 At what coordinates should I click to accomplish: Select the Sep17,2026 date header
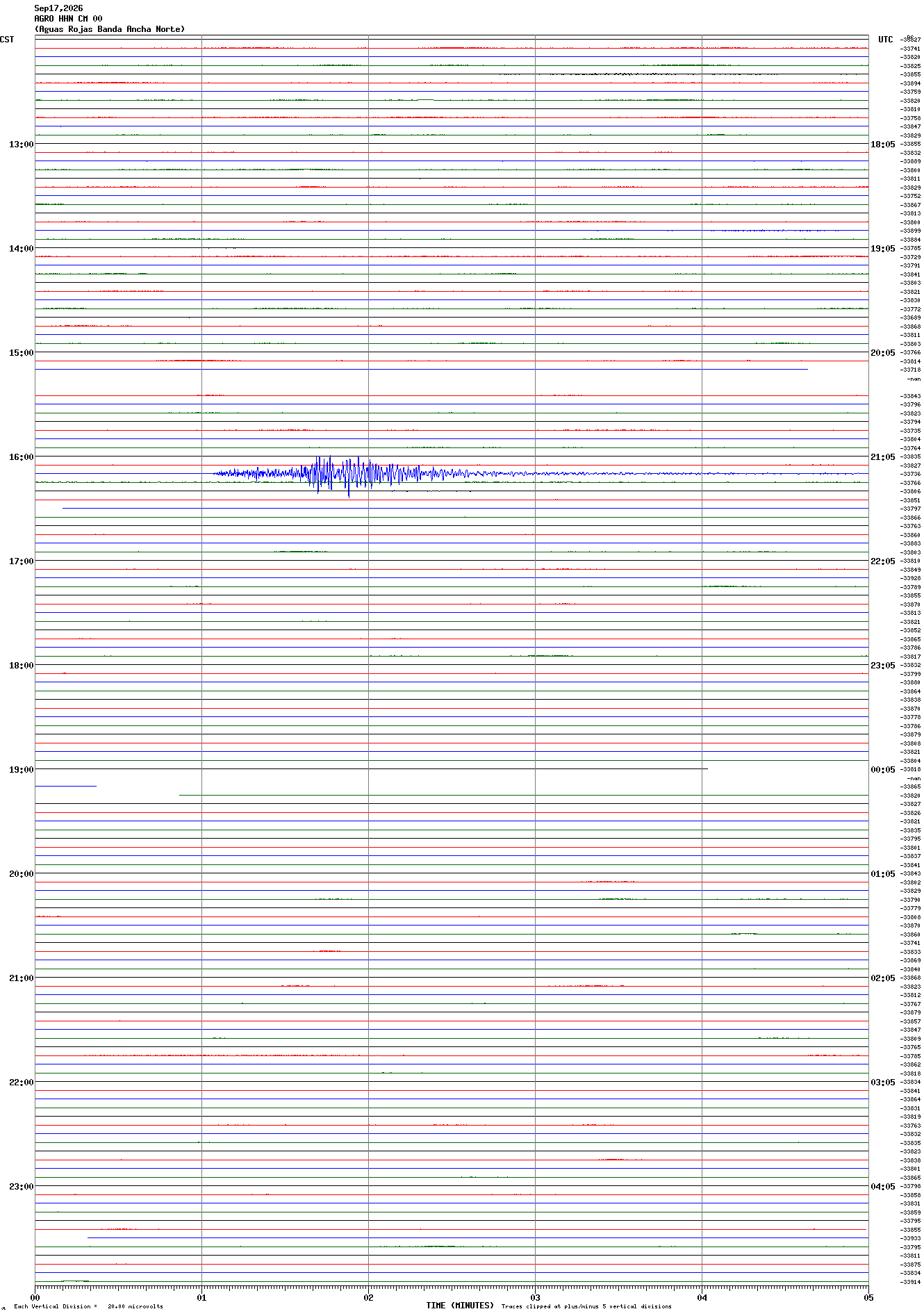click(x=58, y=8)
